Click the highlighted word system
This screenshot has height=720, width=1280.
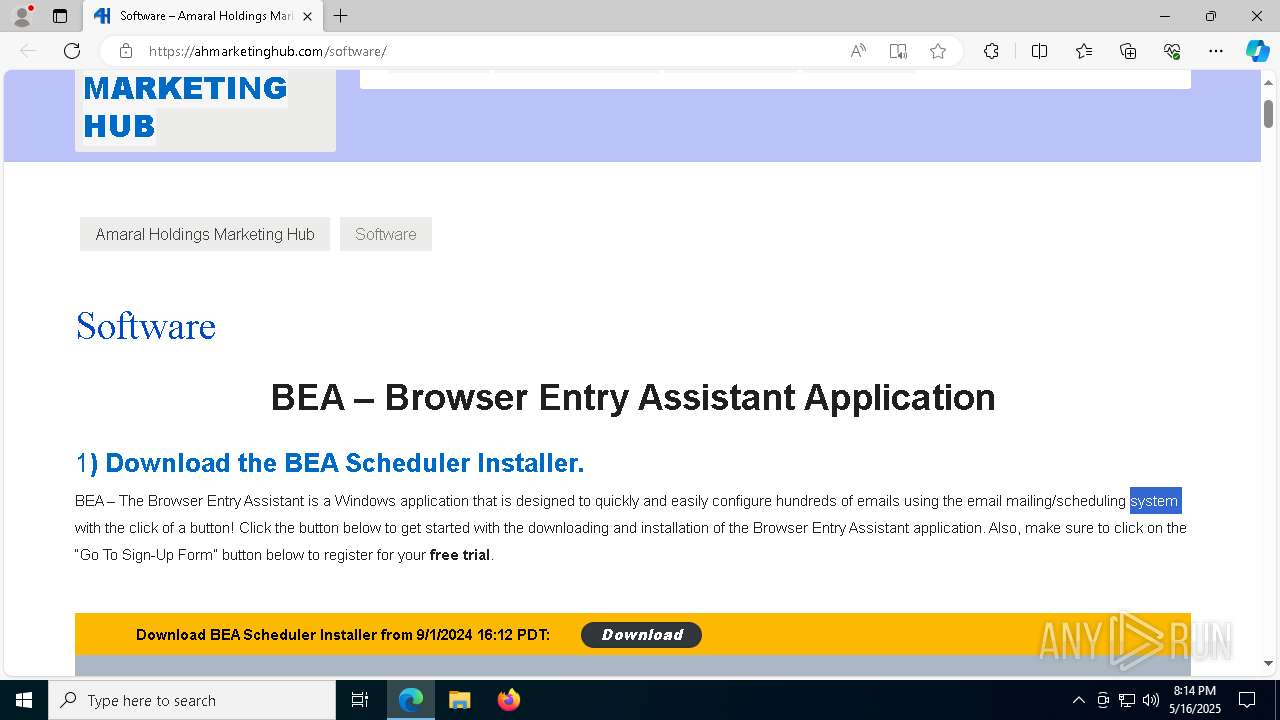[1155, 501]
